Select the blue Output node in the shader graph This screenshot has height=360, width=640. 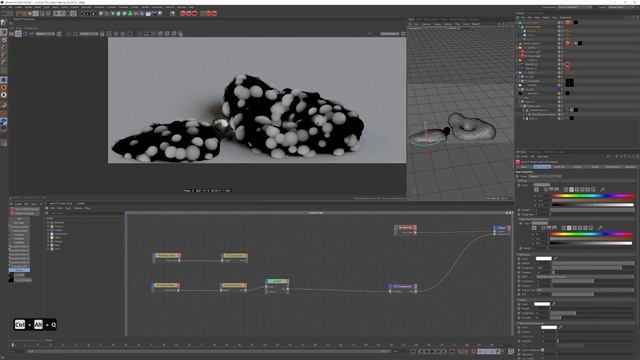501,230
